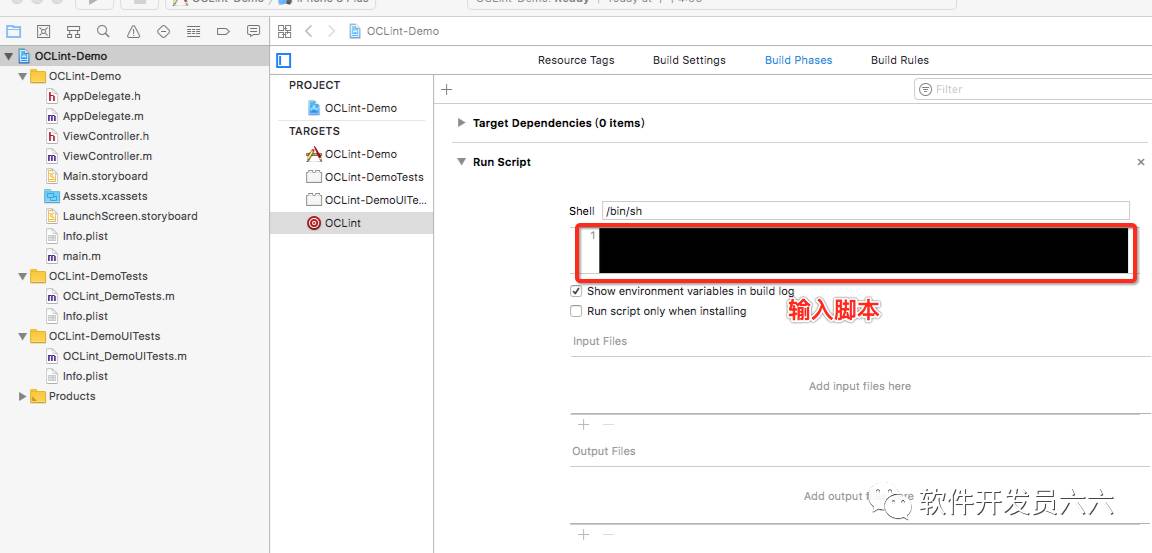Go forward with the right chevron
Viewport: 1152px width, 553px height.
(331, 31)
